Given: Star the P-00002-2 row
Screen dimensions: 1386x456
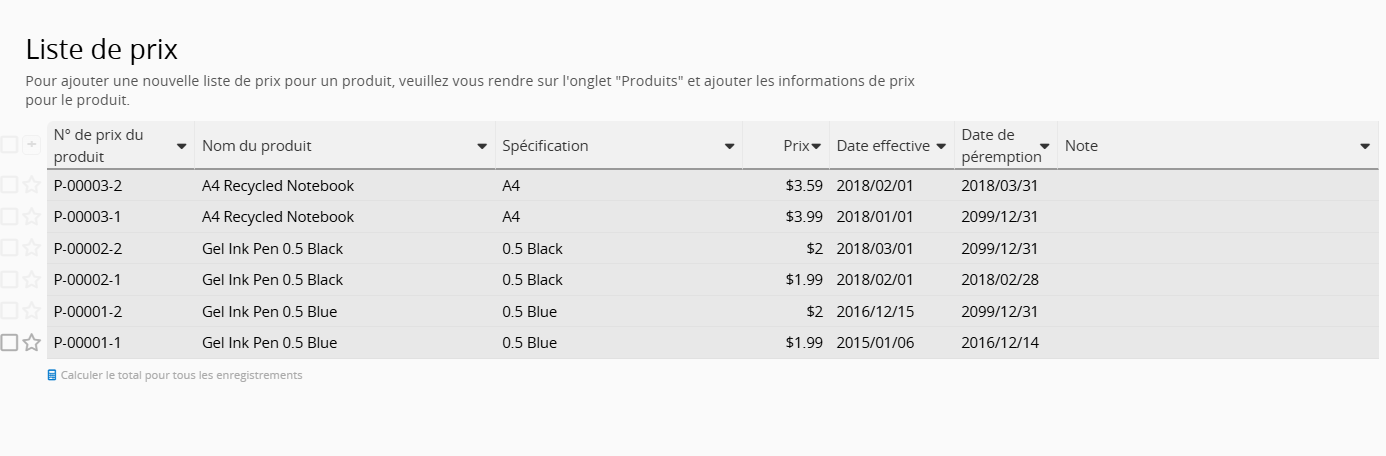Looking at the screenshot, I should [x=32, y=248].
